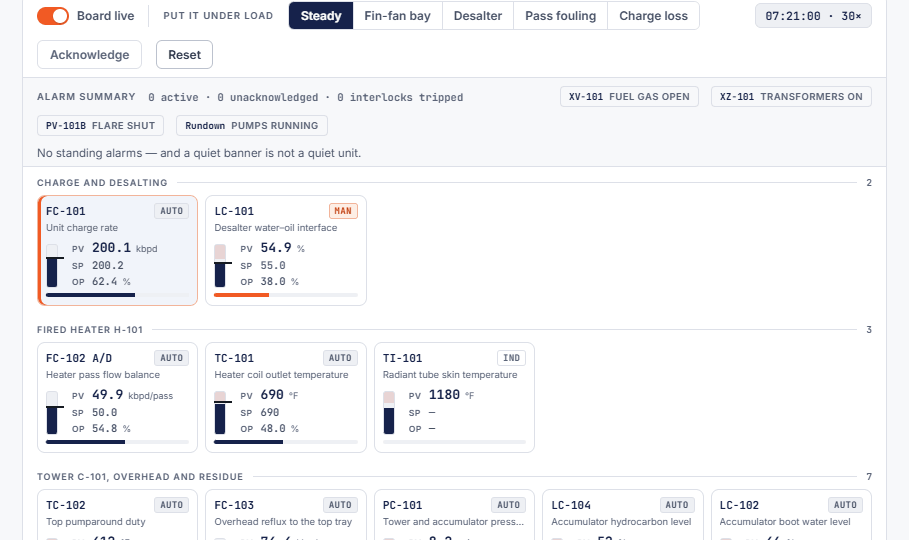The height and width of the screenshot is (540, 909).
Task: Select the Charge loss scenario
Action: 653,16
